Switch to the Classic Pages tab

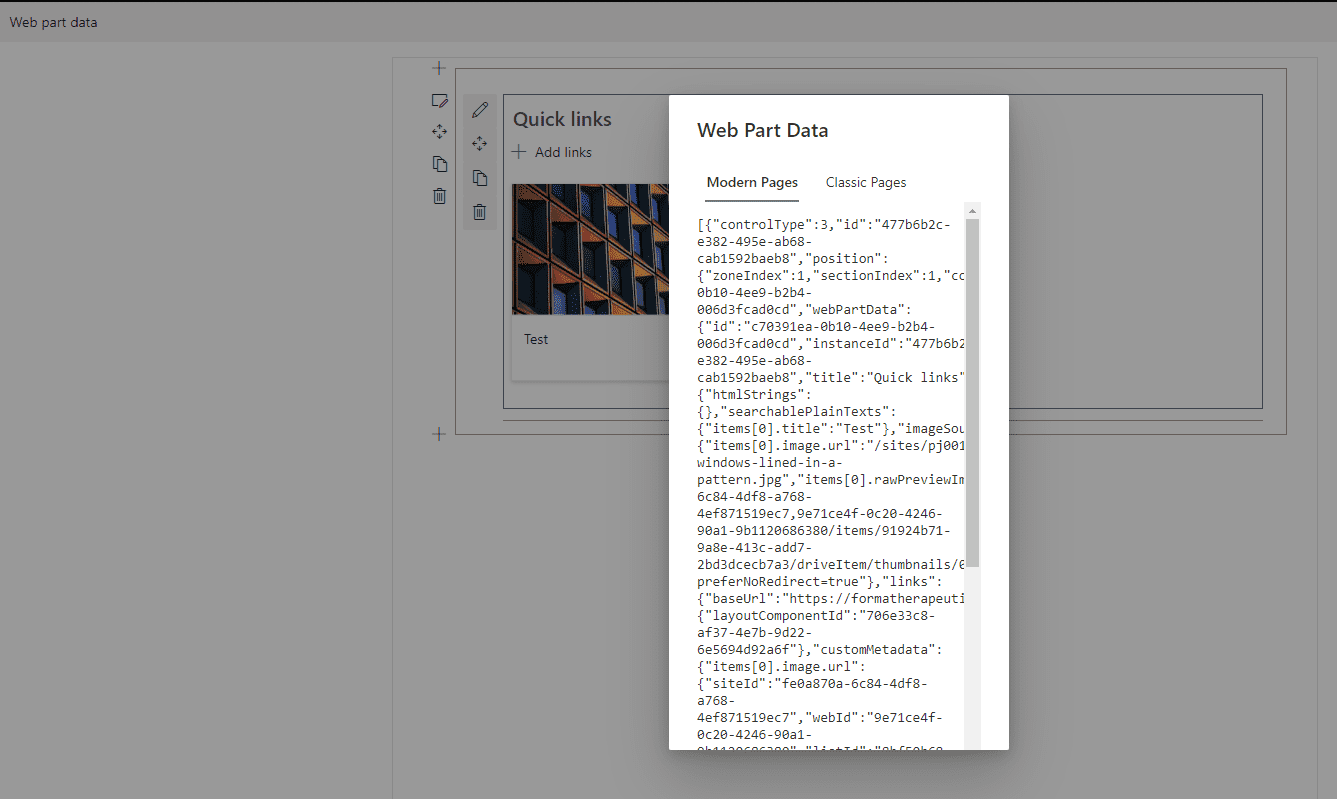pyautogui.click(x=866, y=183)
